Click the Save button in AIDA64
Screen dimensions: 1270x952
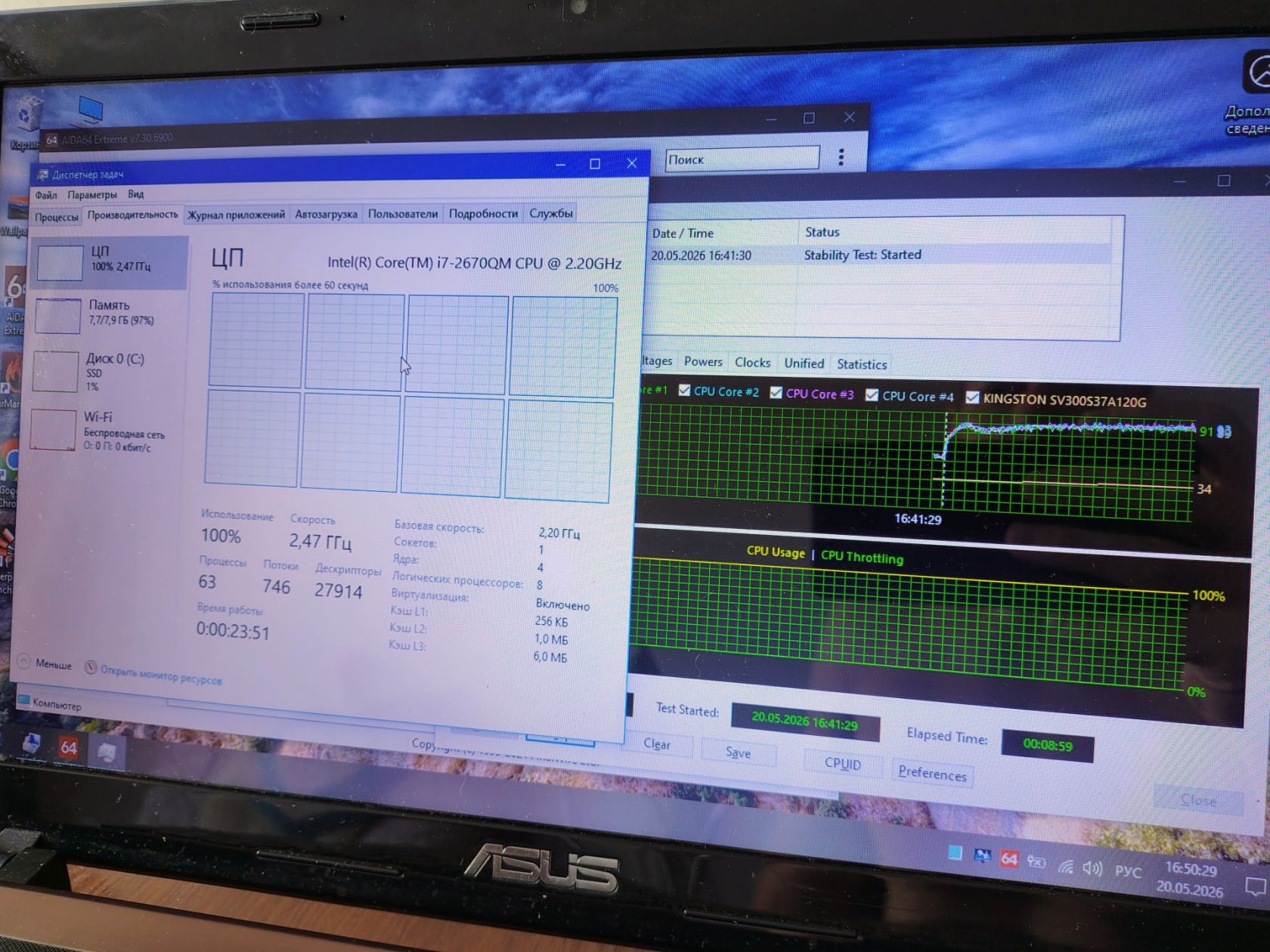point(739,753)
